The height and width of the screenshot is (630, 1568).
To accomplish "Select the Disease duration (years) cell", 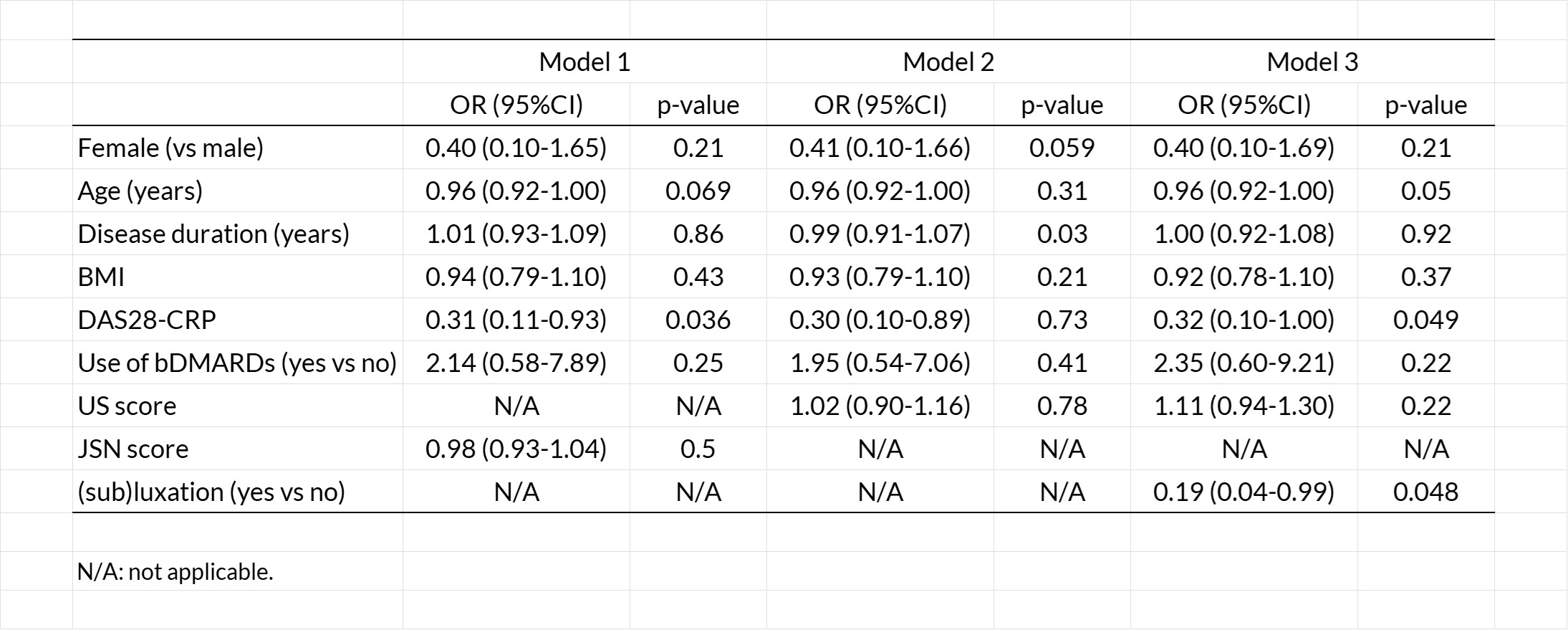I will point(213,234).
